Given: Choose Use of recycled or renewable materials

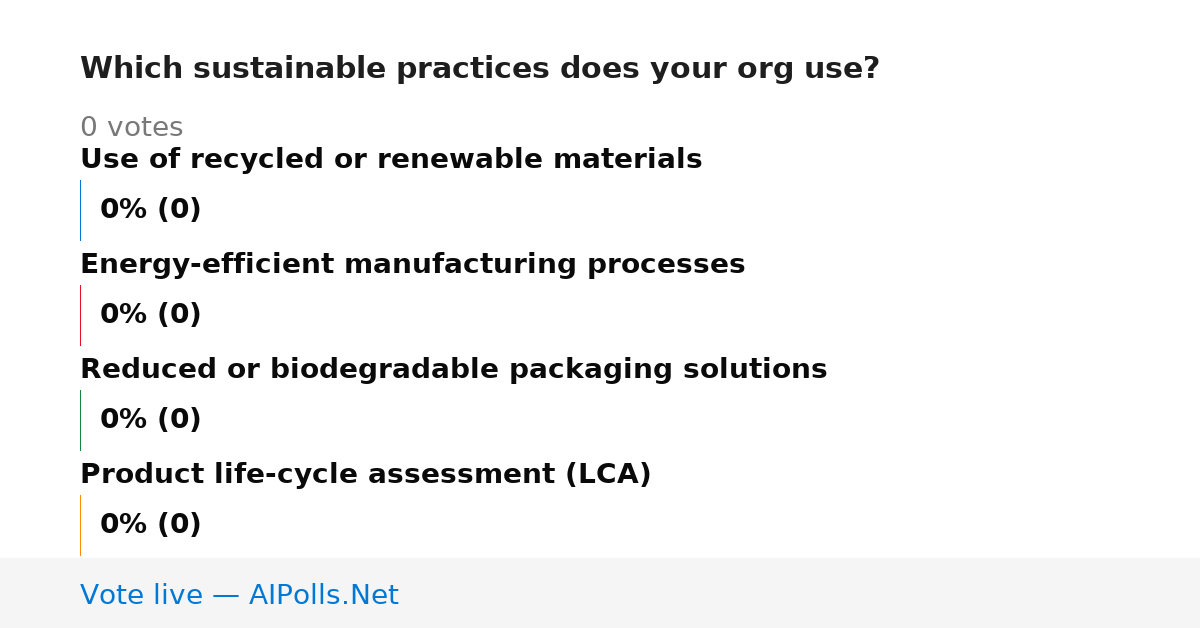Looking at the screenshot, I should pos(391,160).
